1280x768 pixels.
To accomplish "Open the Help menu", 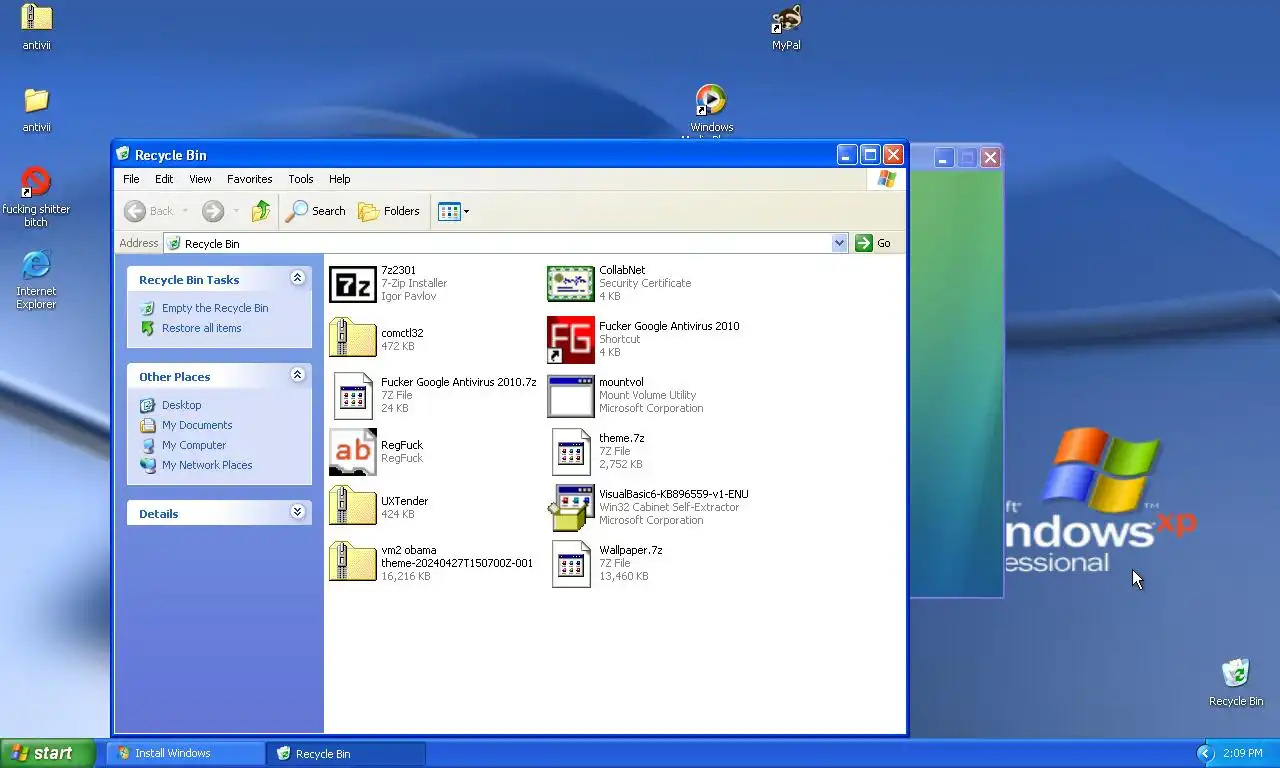I will pyautogui.click(x=340, y=179).
